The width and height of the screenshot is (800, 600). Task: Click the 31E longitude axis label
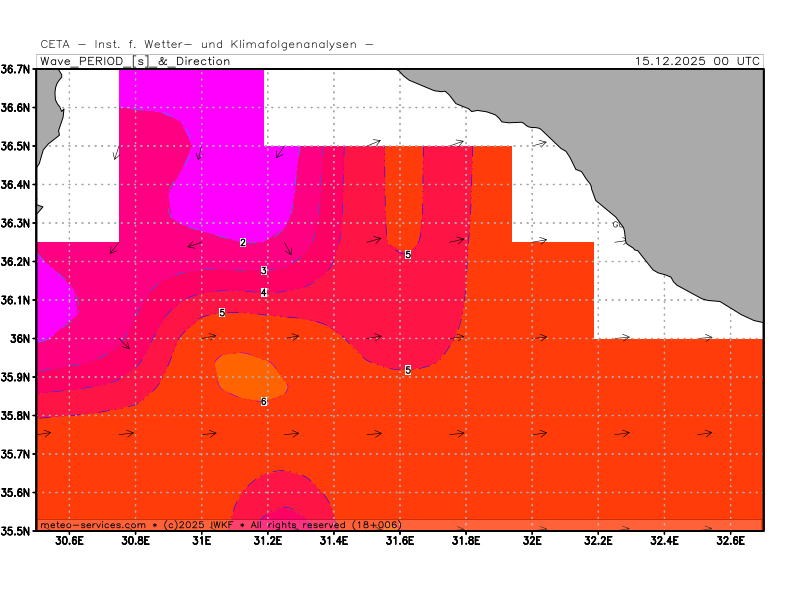201,542
